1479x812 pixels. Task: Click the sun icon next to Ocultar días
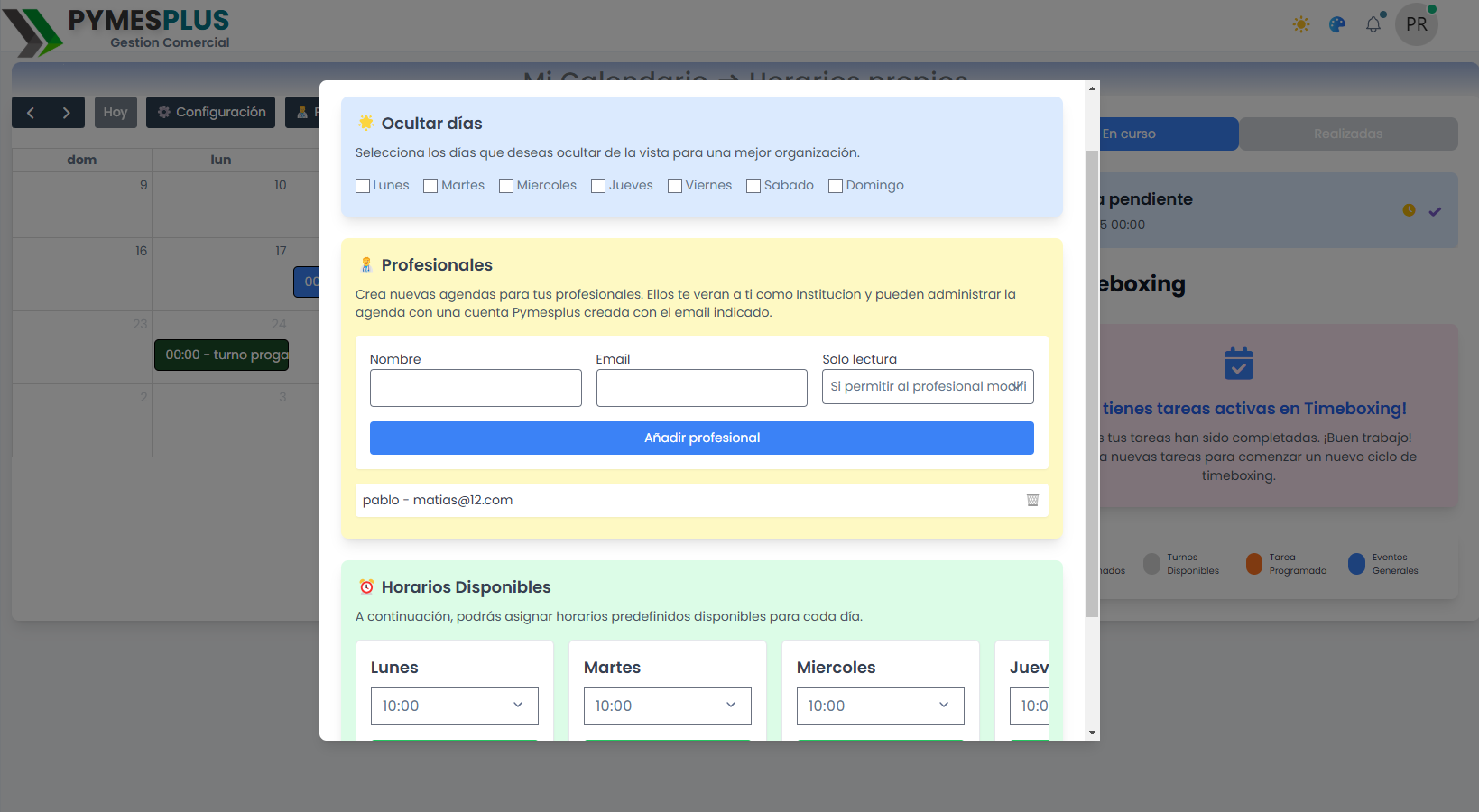[365, 122]
